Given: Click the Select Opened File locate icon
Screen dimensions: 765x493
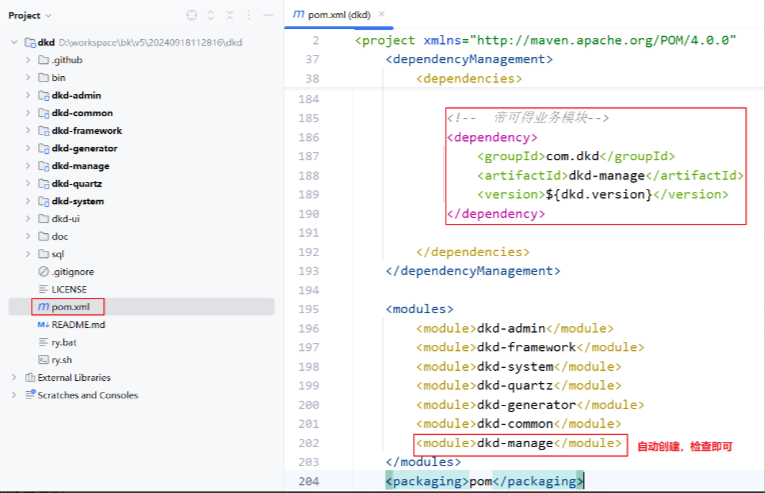Looking at the screenshot, I should click(192, 15).
